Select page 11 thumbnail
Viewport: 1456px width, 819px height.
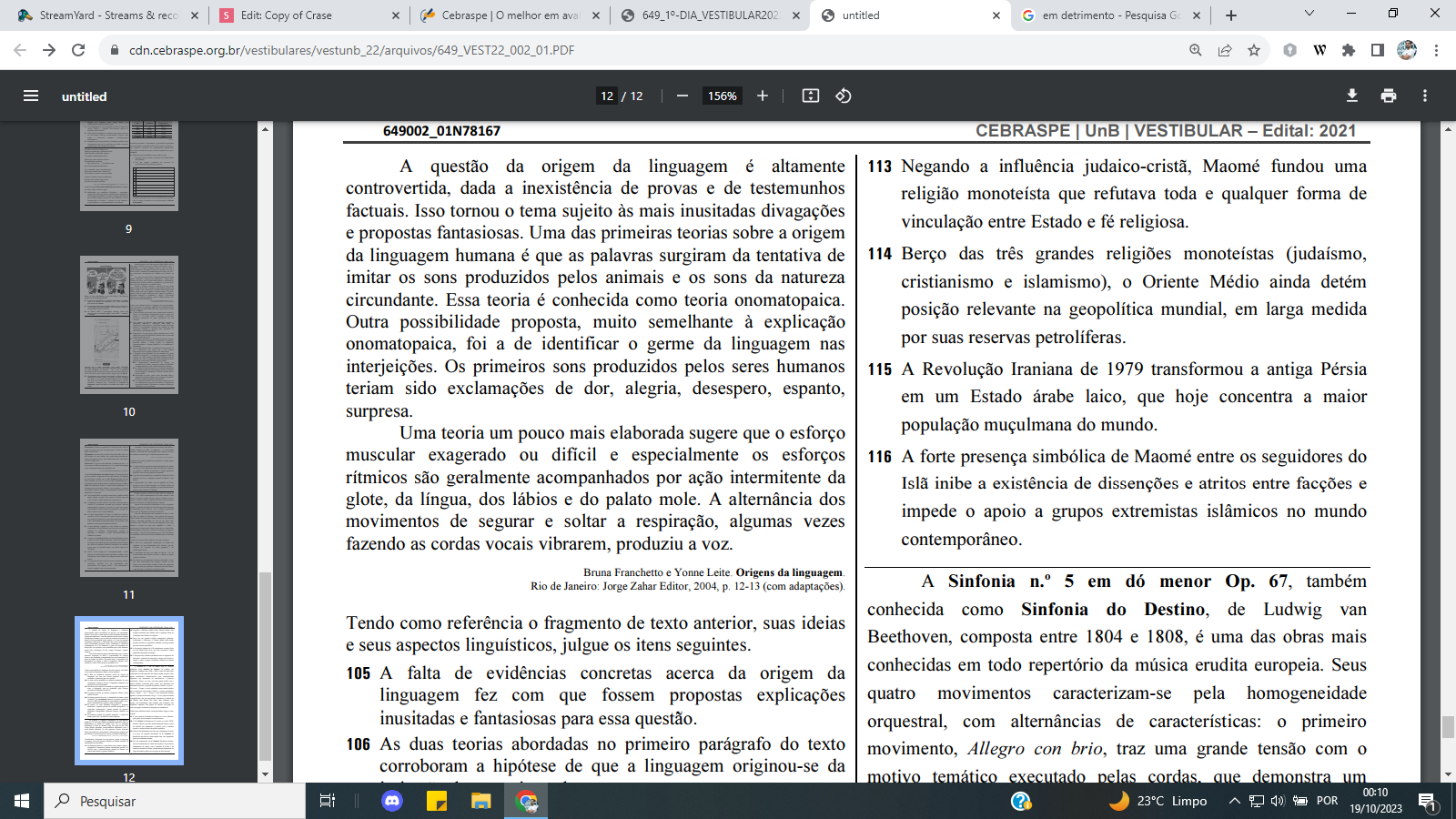click(x=129, y=508)
